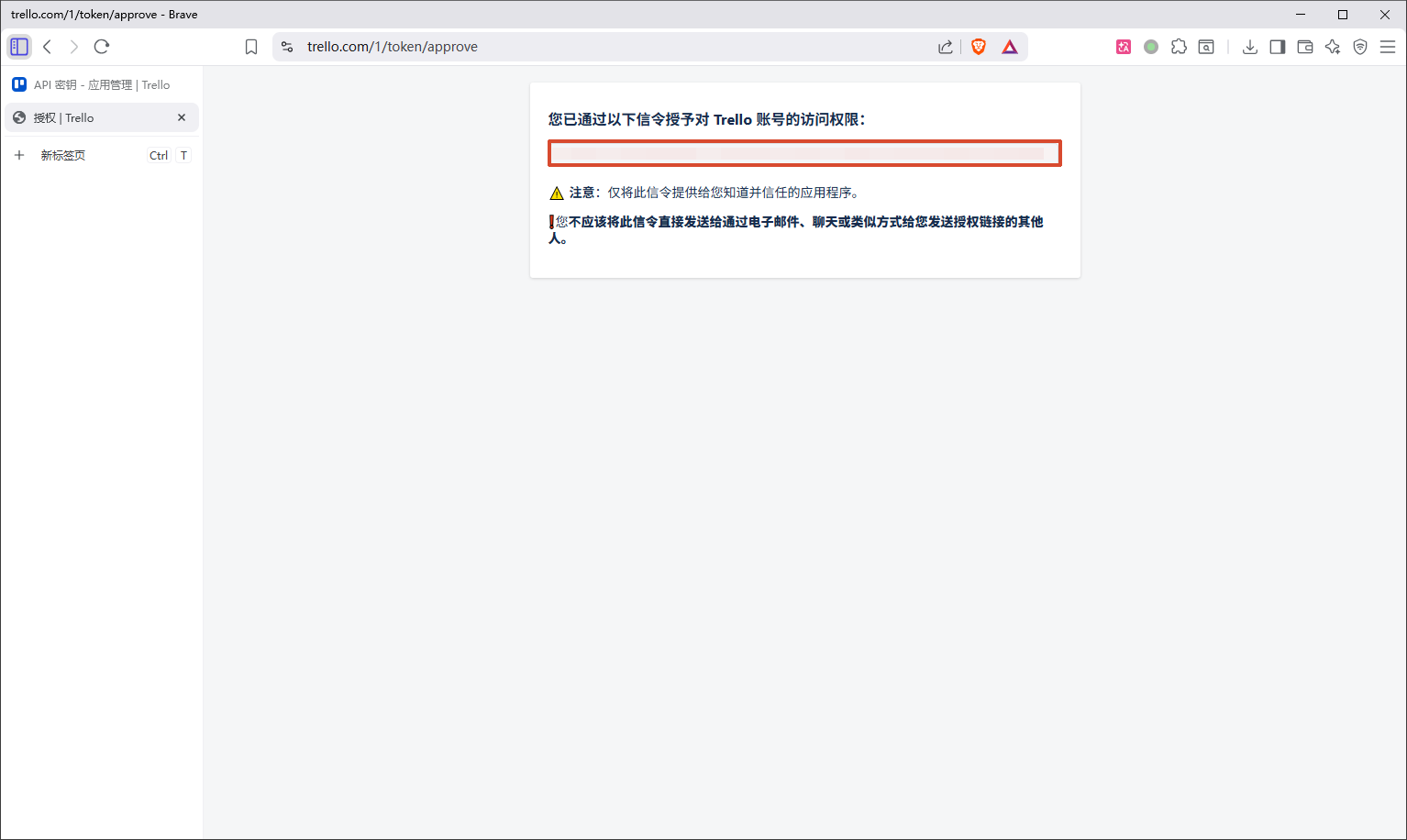
Task: Open the Leo AI sparkle icon
Action: (1333, 47)
